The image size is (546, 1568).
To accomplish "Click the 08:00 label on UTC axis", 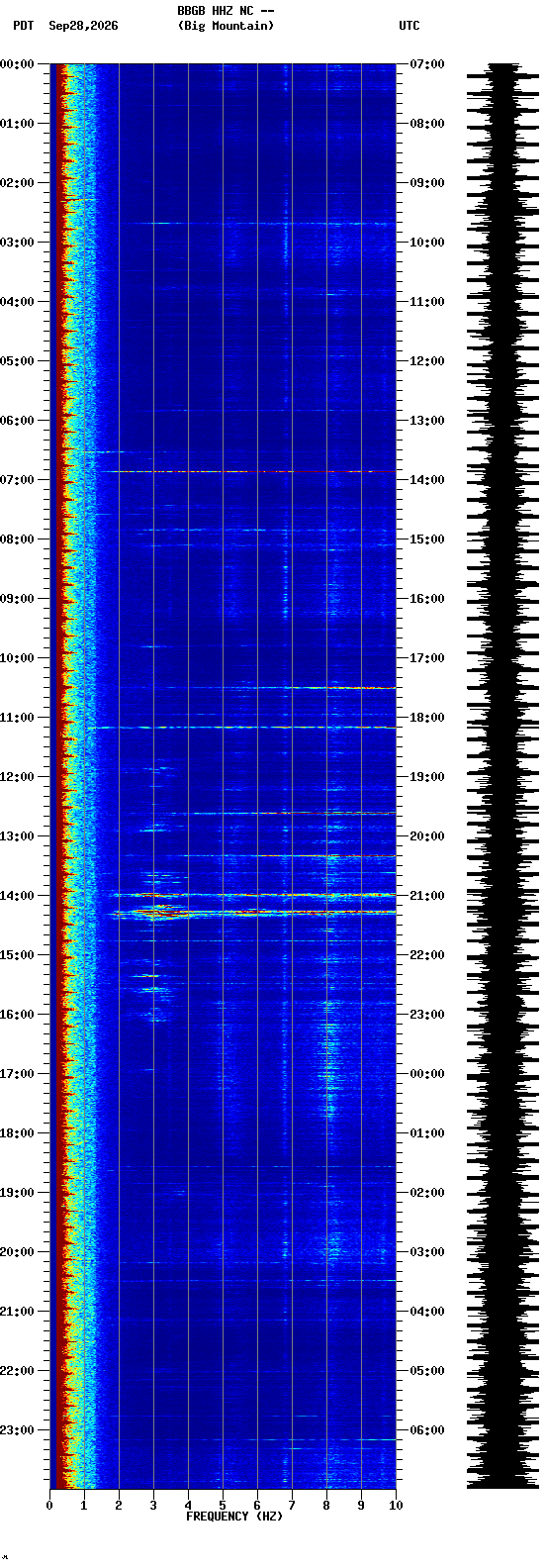I will coord(427,124).
